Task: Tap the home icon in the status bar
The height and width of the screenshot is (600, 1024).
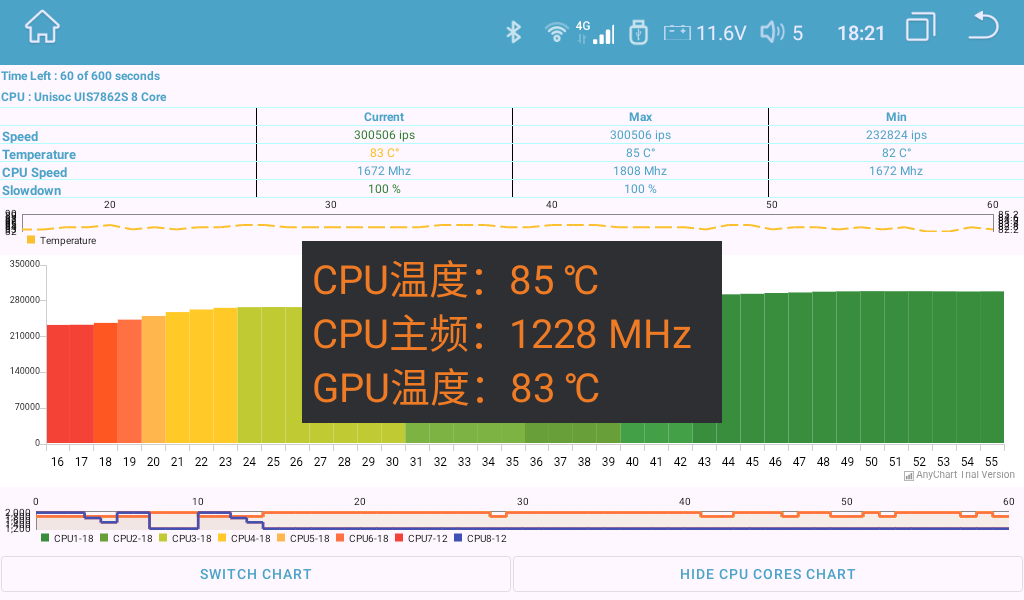Action: pos(40,26)
